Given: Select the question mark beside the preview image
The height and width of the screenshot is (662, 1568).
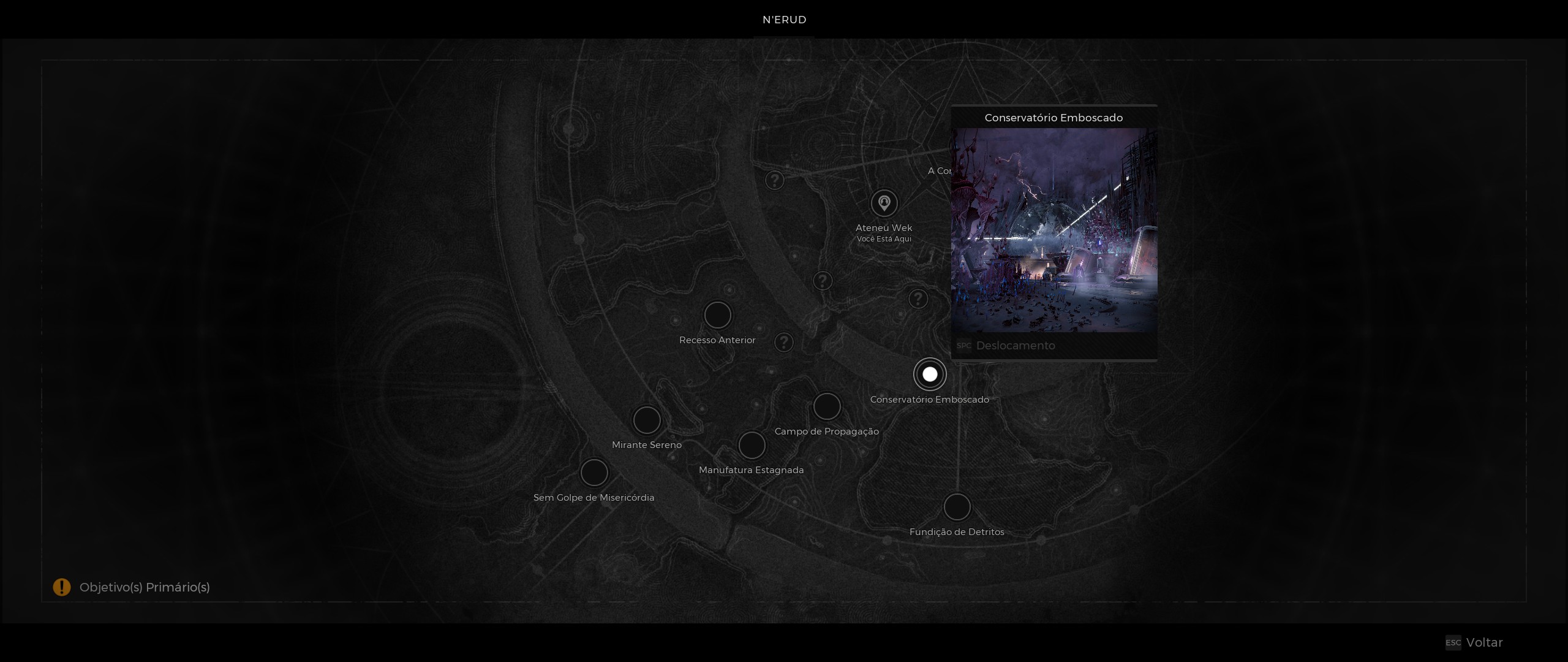Looking at the screenshot, I should [x=918, y=299].
